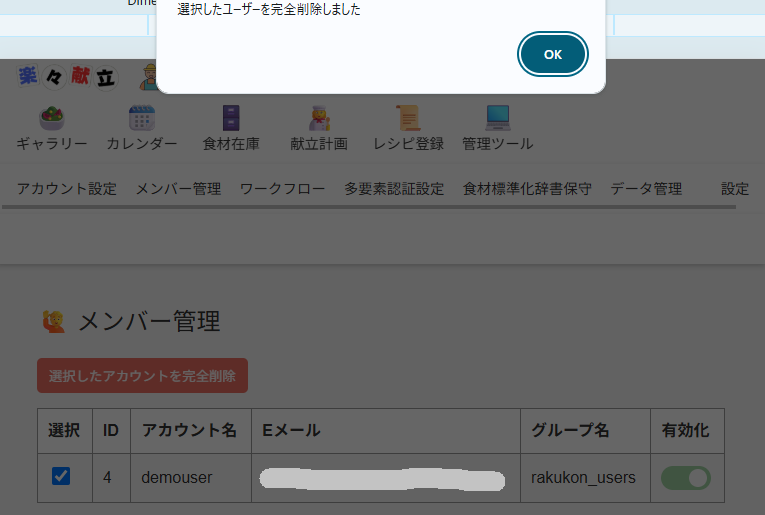Image resolution: width=765 pixels, height=515 pixels.
Task: Click the 管理ツール menu label
Action: click(498, 144)
